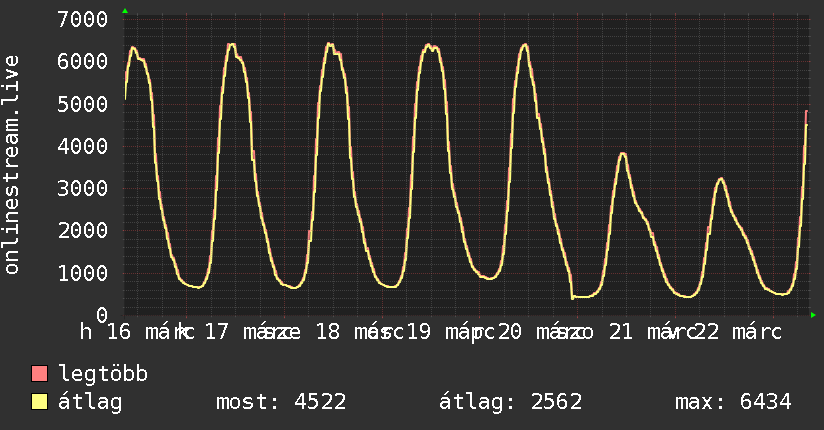
Task: Click the green arrow at the y-axis top
Action: (x=125, y=11)
